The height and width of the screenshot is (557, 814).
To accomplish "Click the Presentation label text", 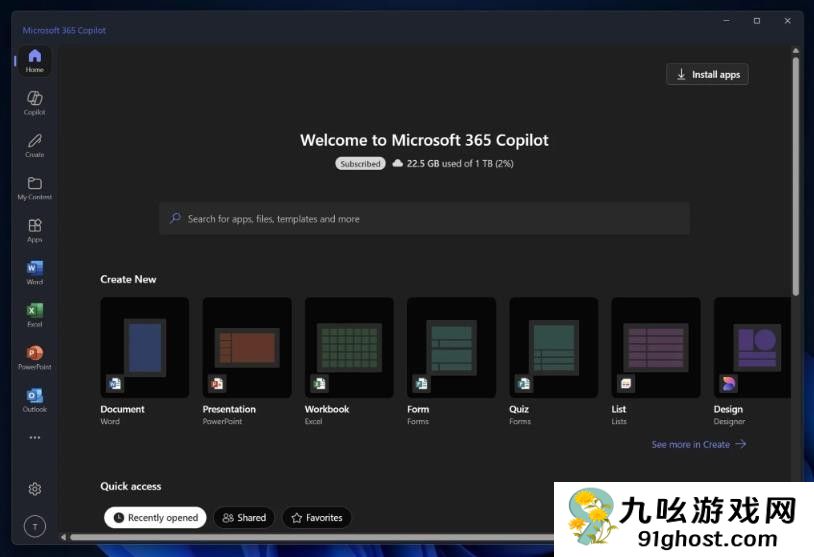I will click(x=229, y=409).
